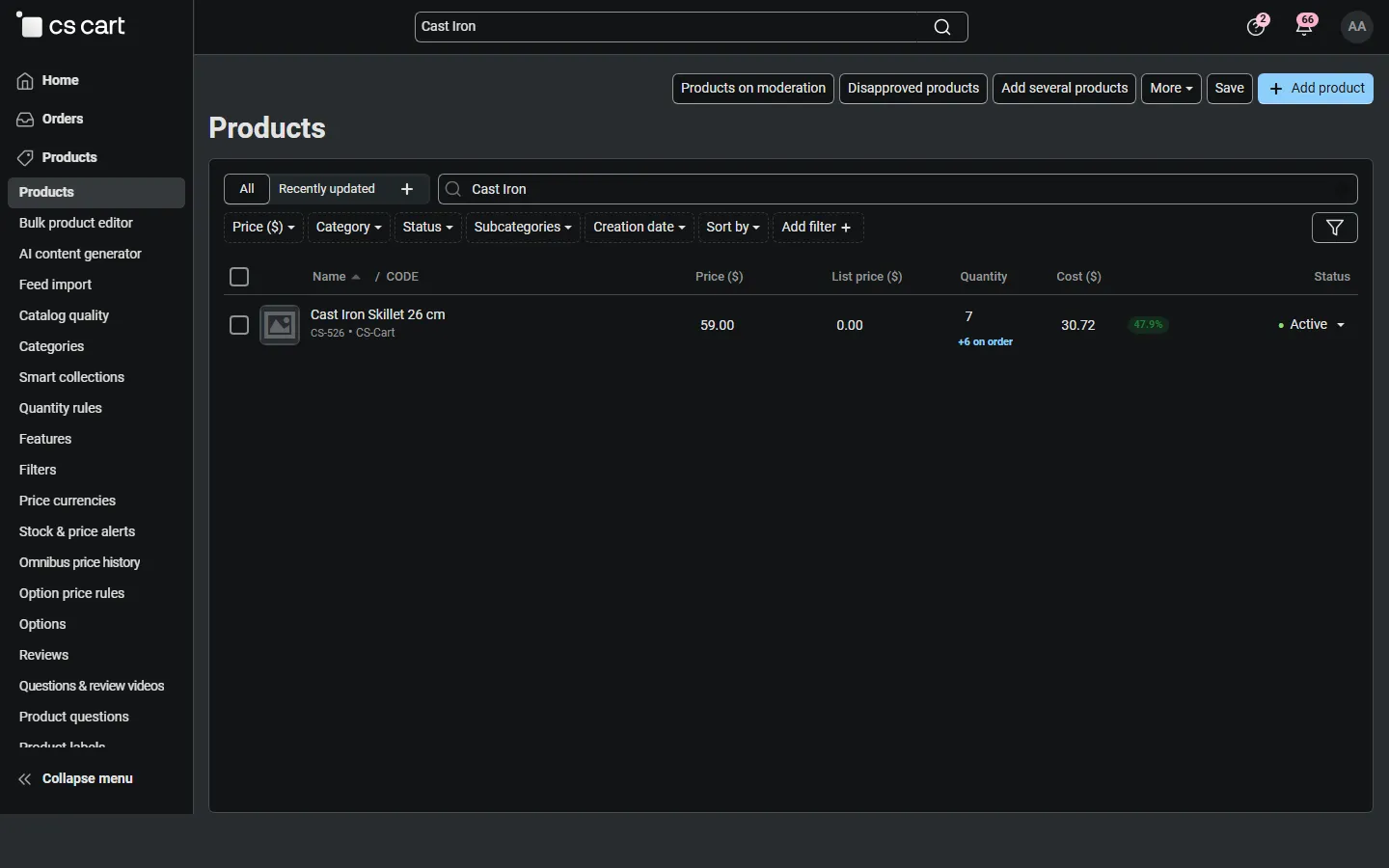1389x868 pixels.
Task: Open the quick-start guide icon with badge 2
Action: 1258,26
